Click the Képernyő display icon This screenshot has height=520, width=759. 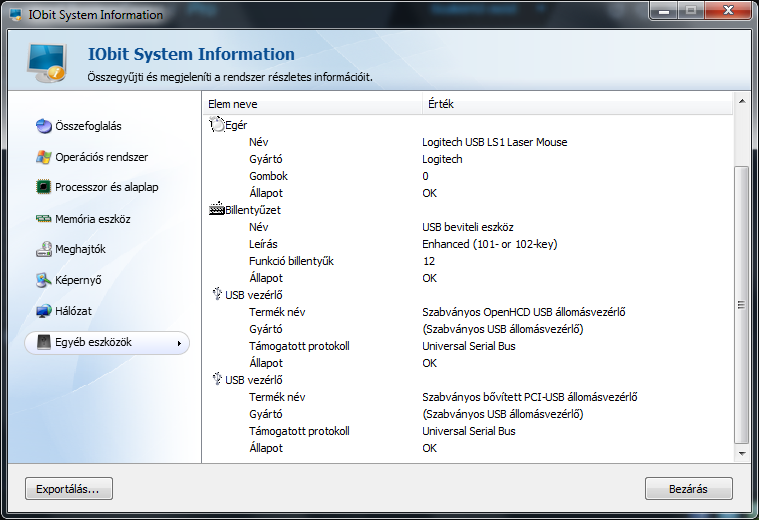(x=44, y=280)
